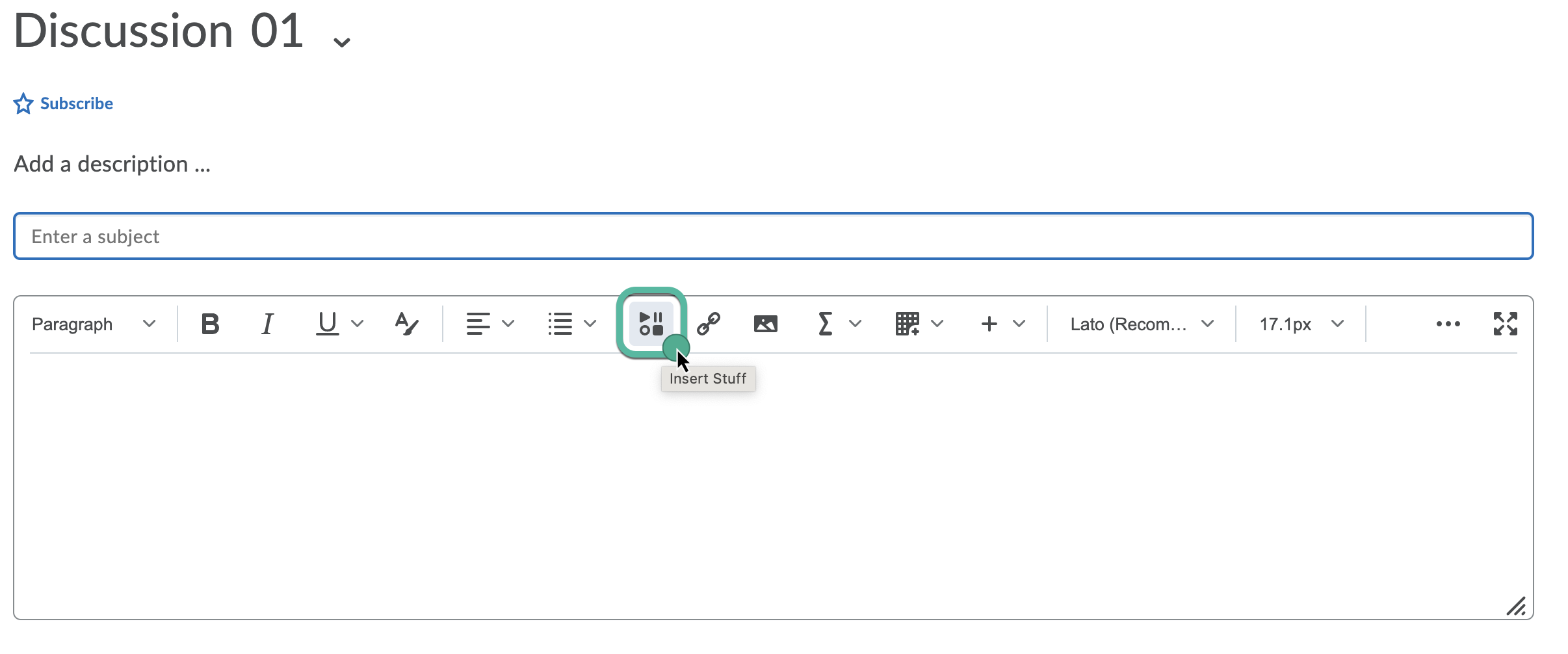Open the equation sigma tool
Screen dimensions: 1568x654
825,324
